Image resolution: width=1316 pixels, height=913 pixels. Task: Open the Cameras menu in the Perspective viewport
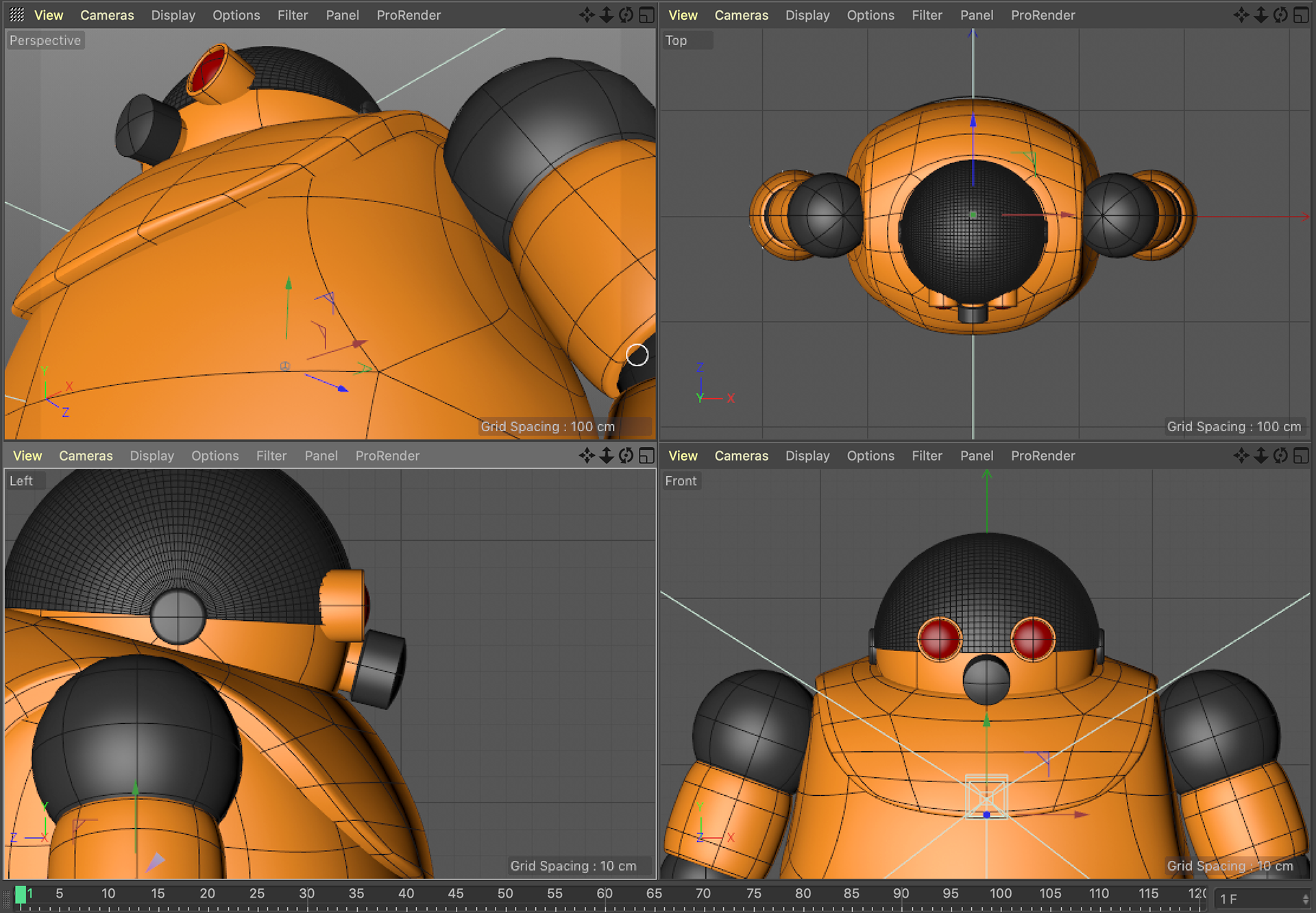coord(107,15)
